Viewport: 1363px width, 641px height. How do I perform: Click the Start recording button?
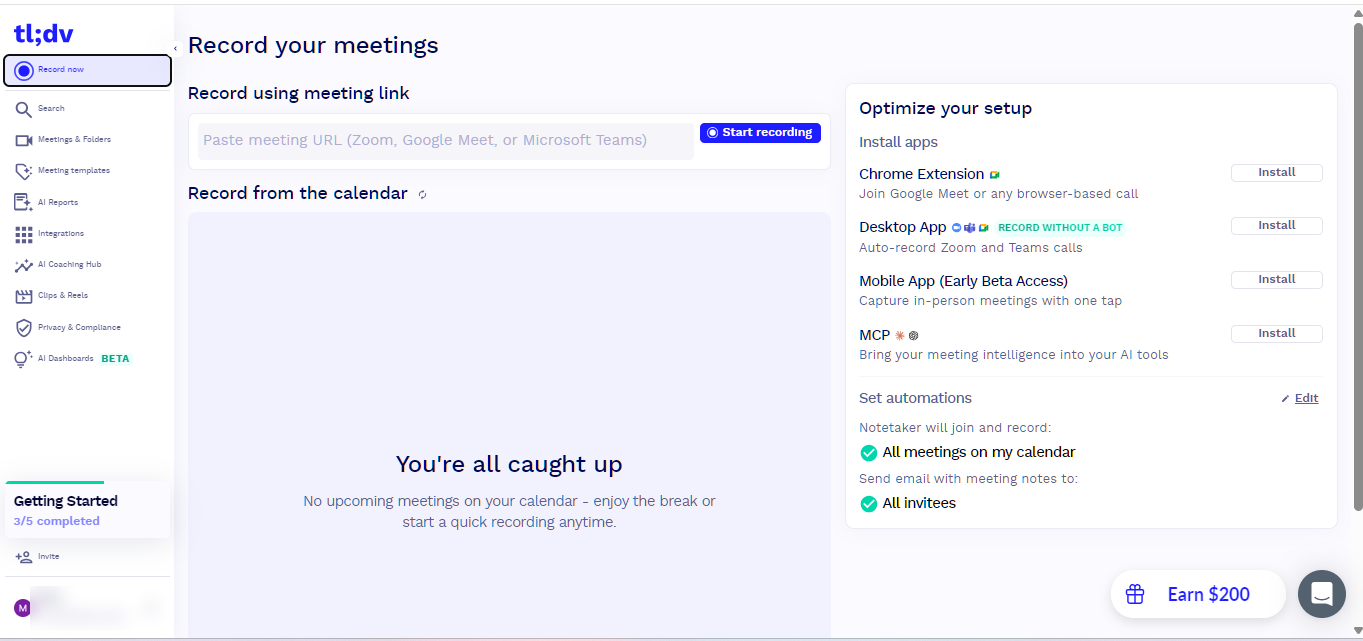coord(760,133)
